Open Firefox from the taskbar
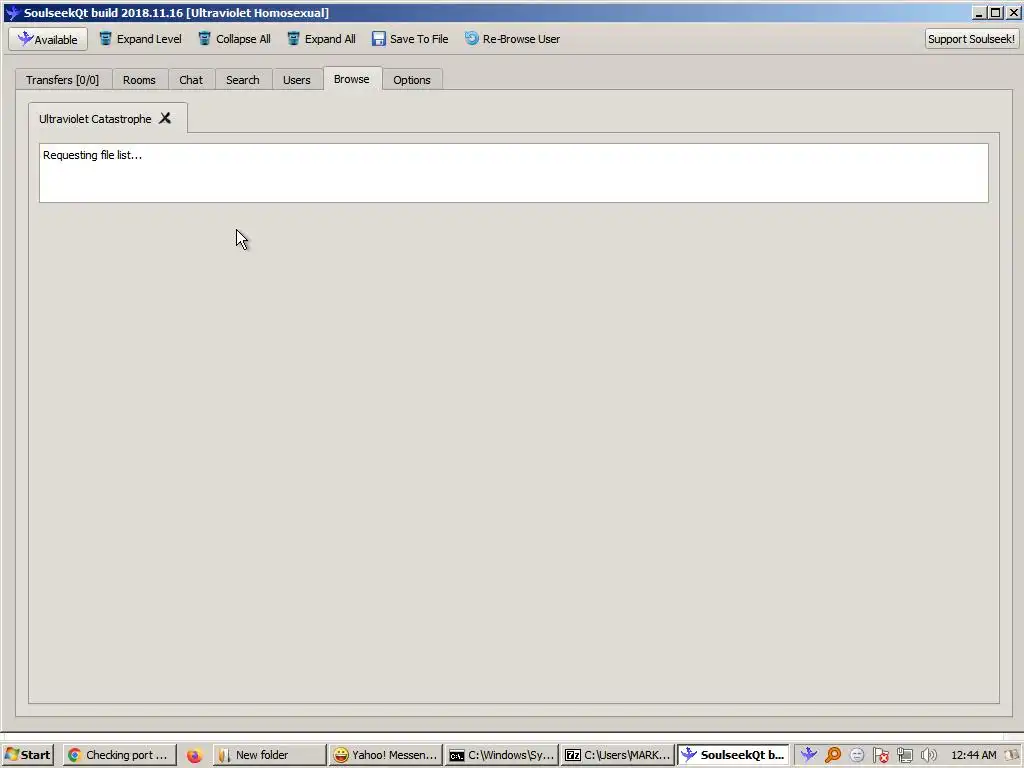 194,756
